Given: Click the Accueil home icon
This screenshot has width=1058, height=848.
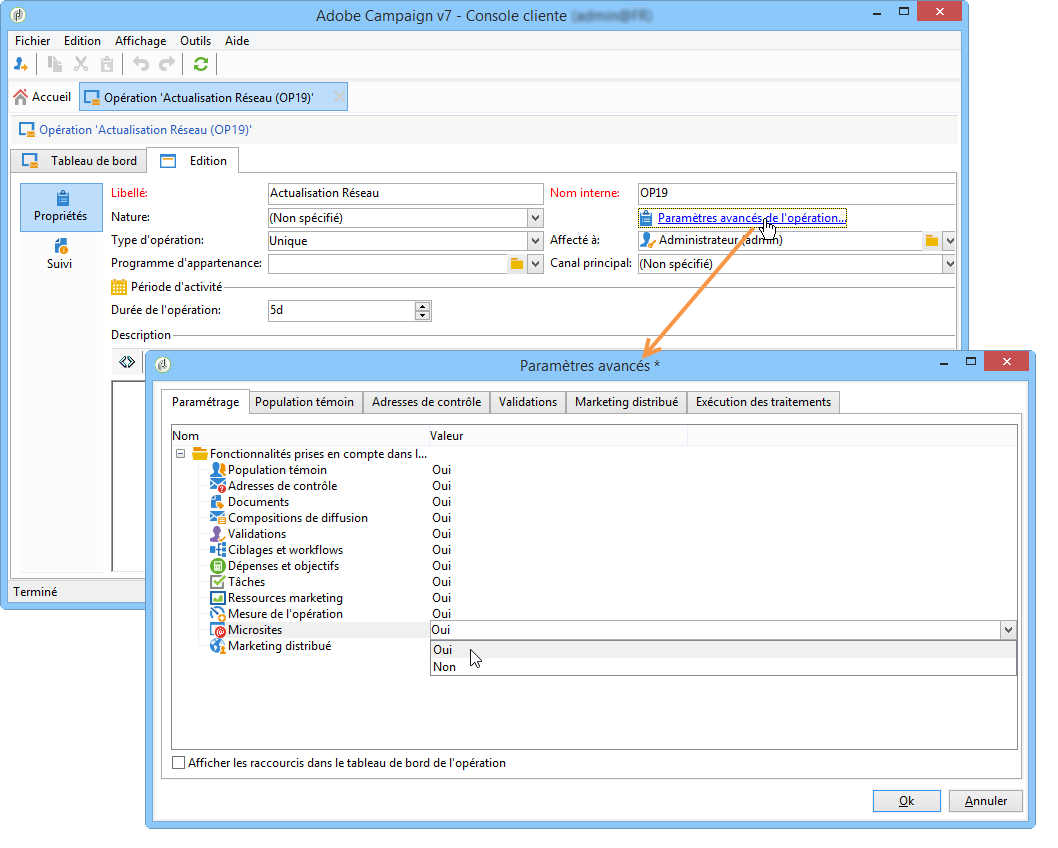Looking at the screenshot, I should point(21,97).
